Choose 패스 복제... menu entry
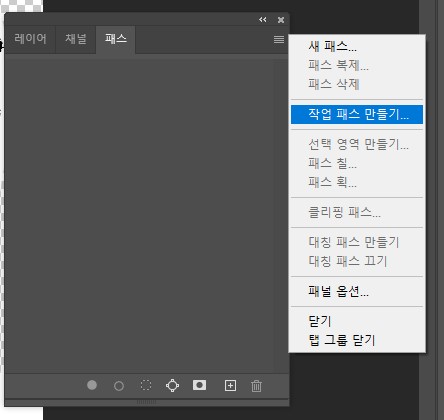Screen dimensions: 444x420 [357, 65]
